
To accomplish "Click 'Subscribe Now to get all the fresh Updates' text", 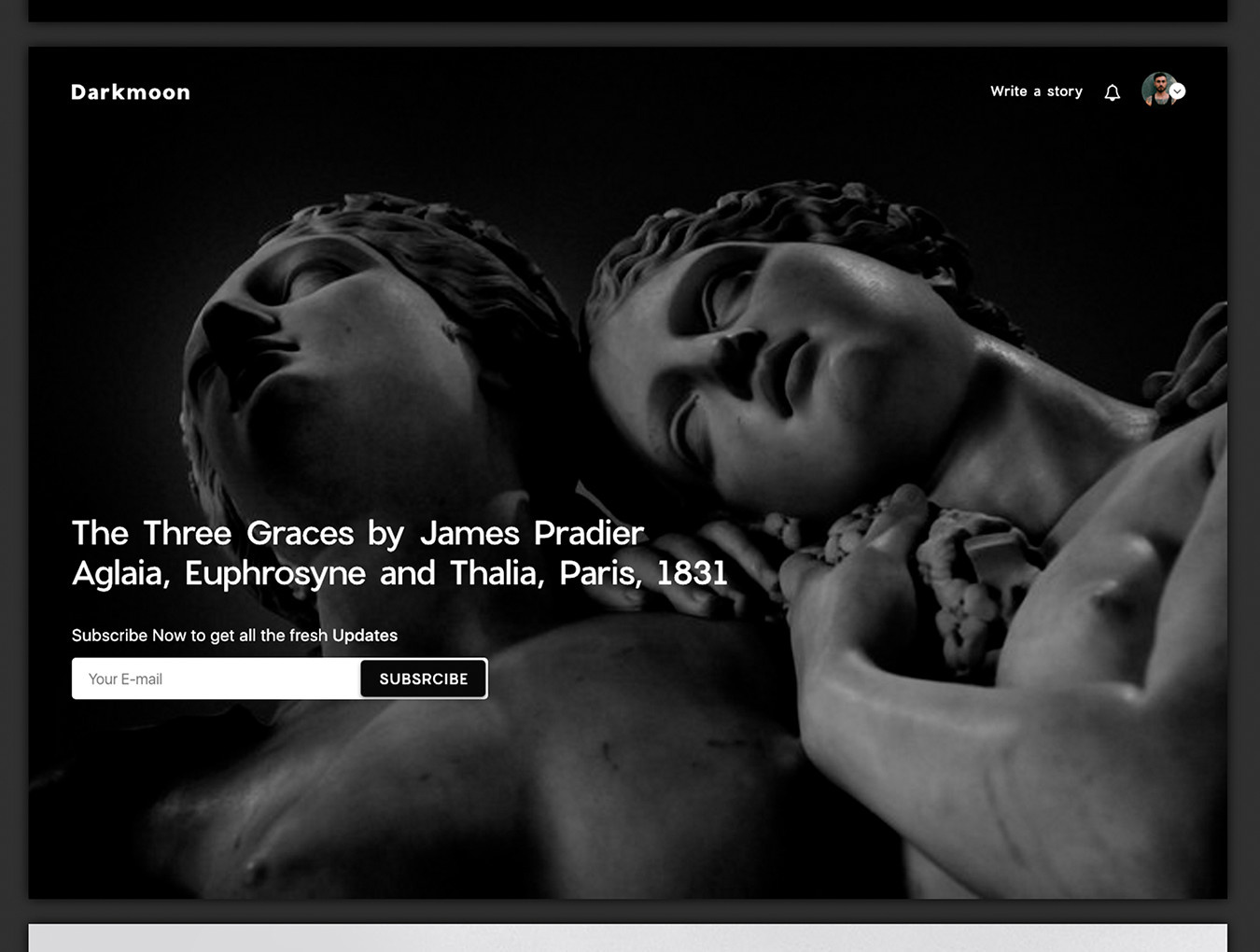I will [x=234, y=636].
